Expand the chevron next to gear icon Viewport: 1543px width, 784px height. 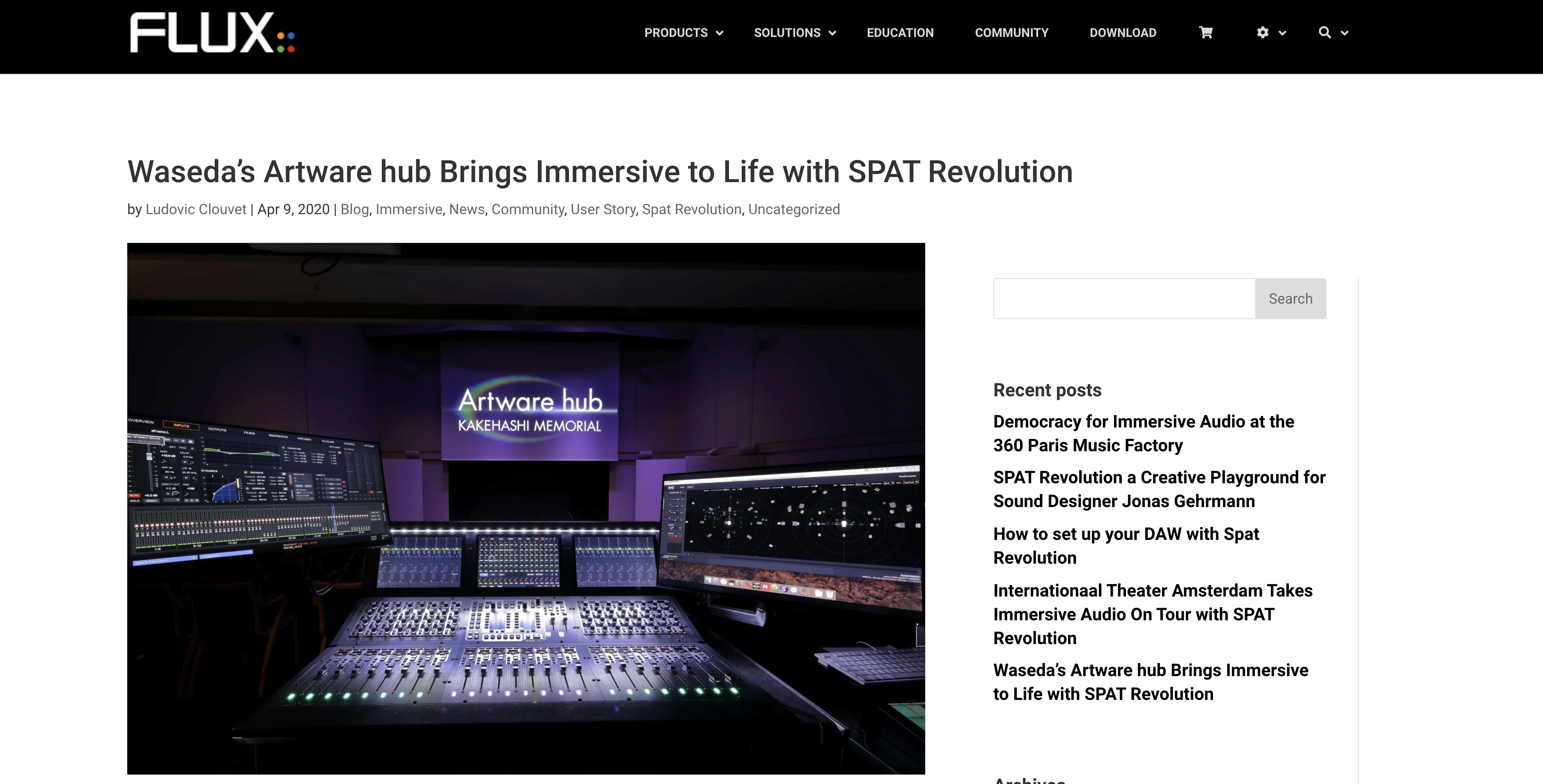coord(1282,34)
